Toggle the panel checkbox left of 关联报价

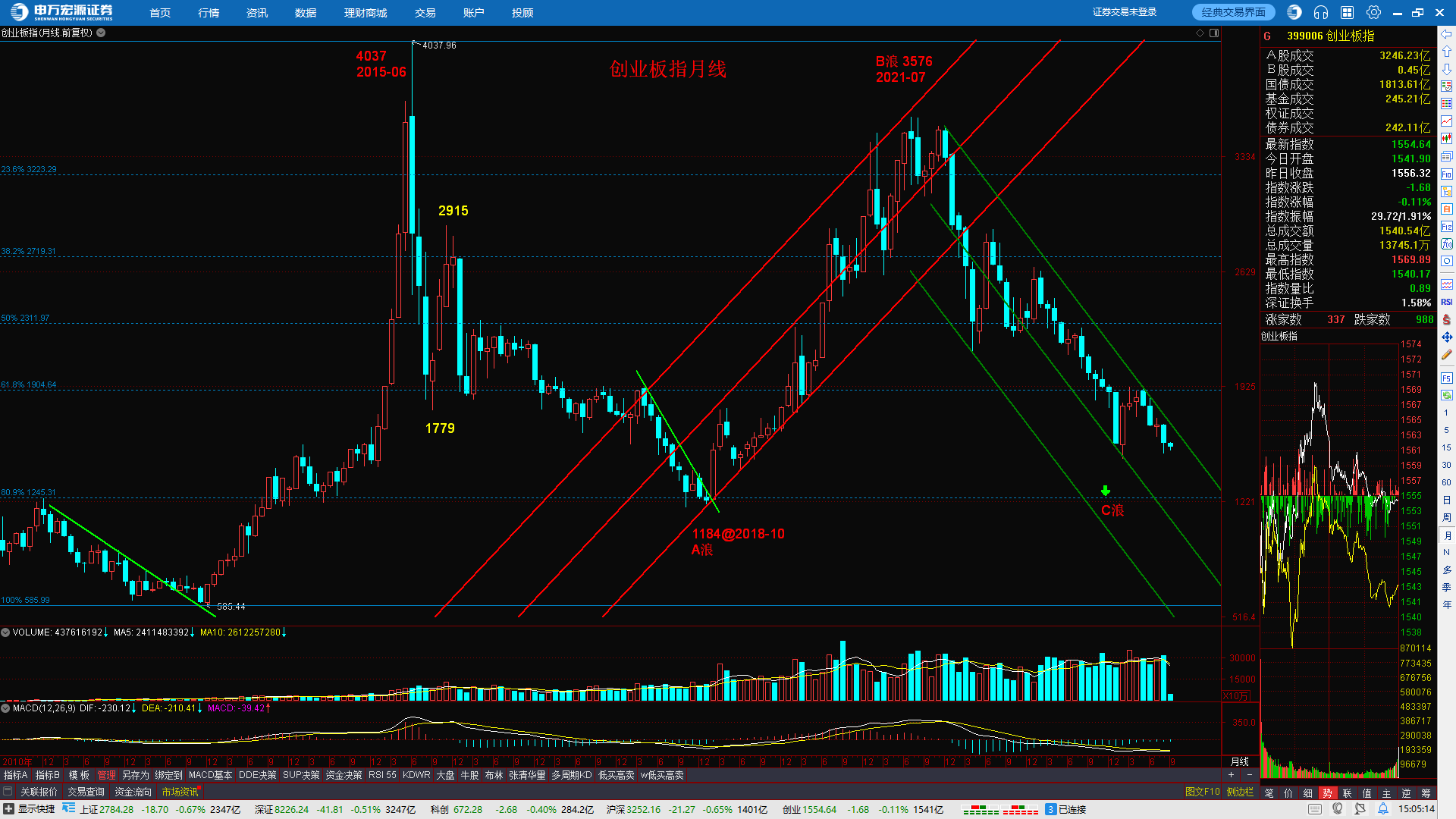8,792
